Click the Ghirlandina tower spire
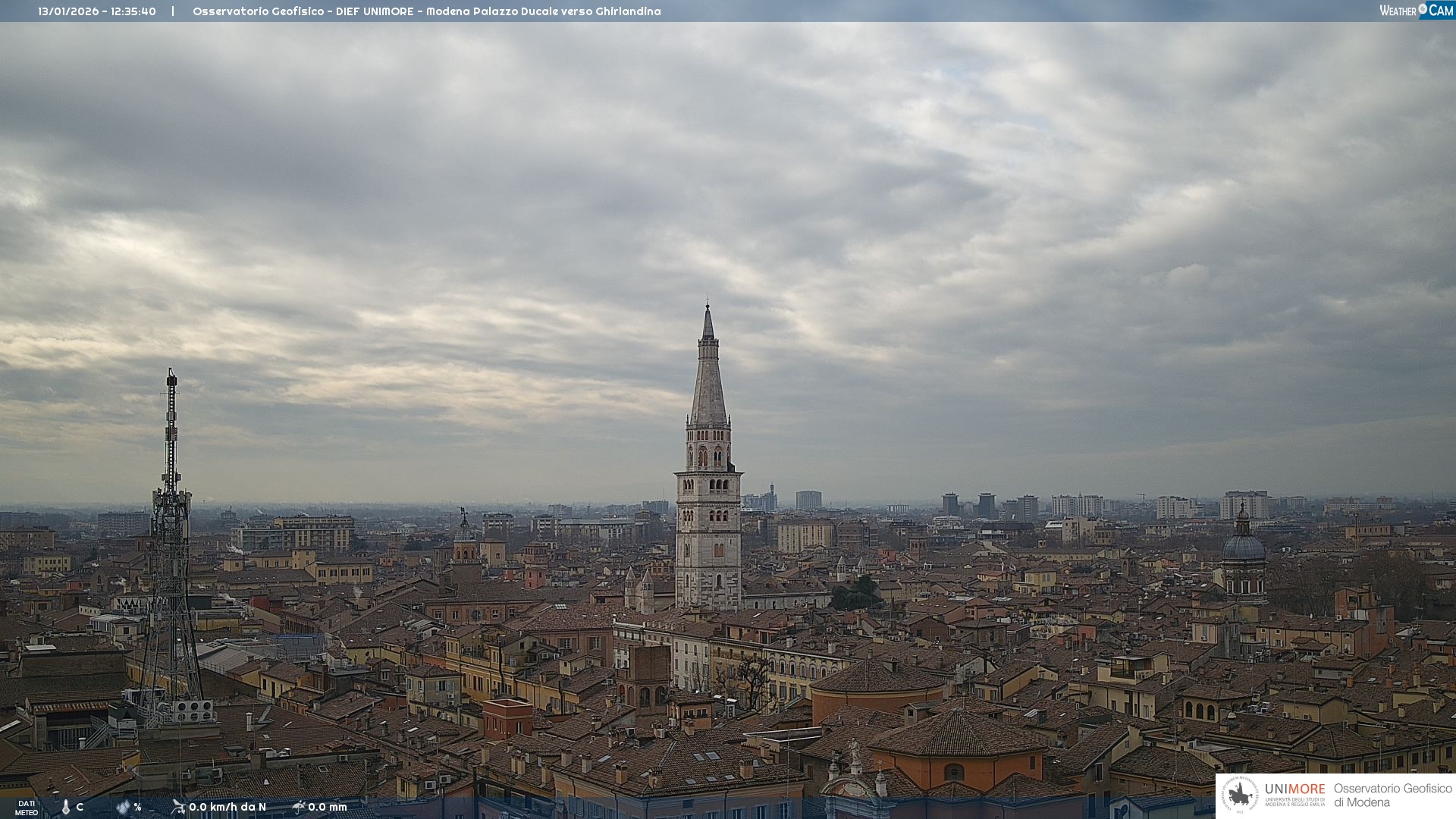 (x=708, y=379)
